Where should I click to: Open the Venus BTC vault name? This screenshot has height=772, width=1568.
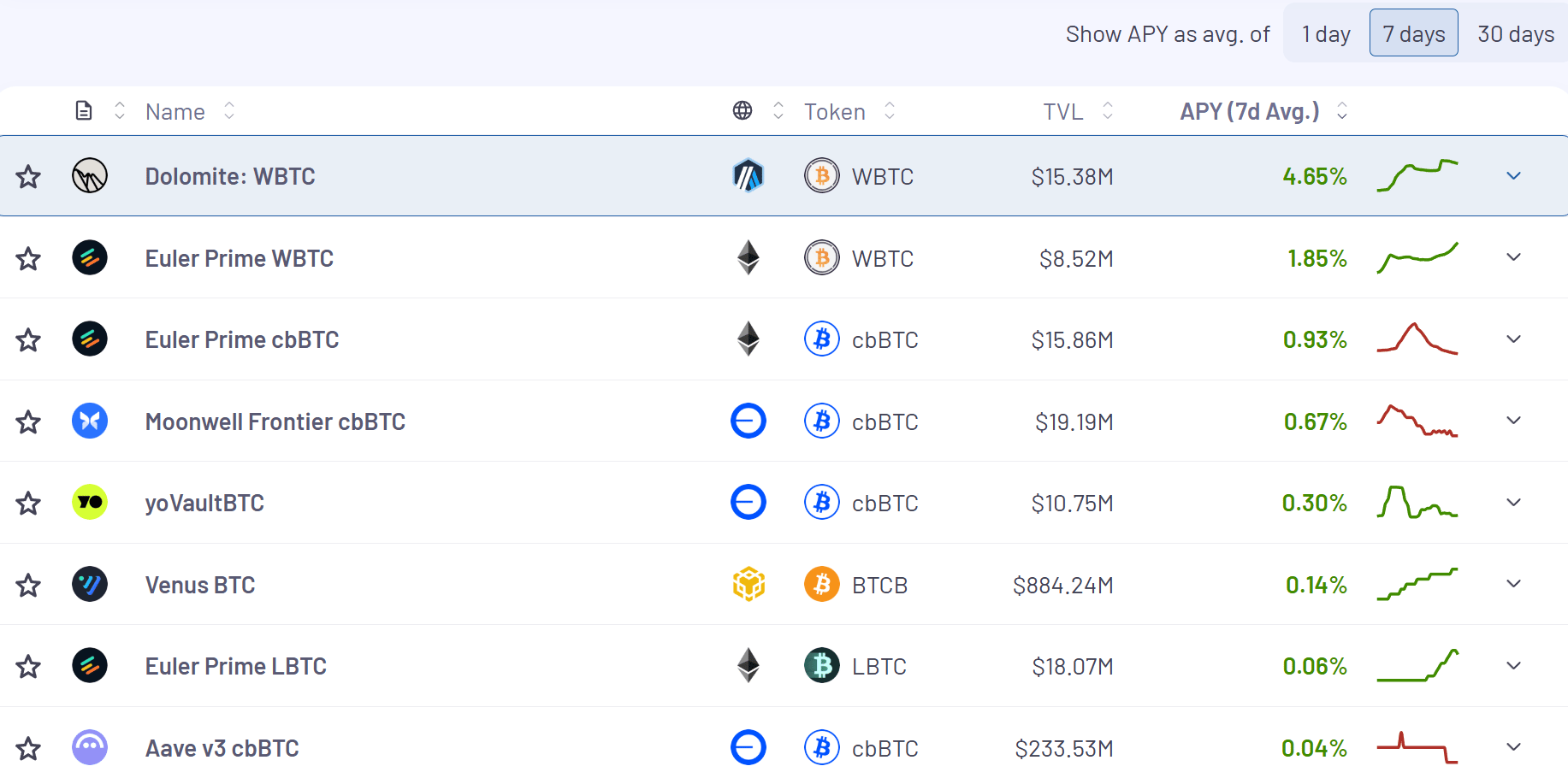tap(200, 585)
